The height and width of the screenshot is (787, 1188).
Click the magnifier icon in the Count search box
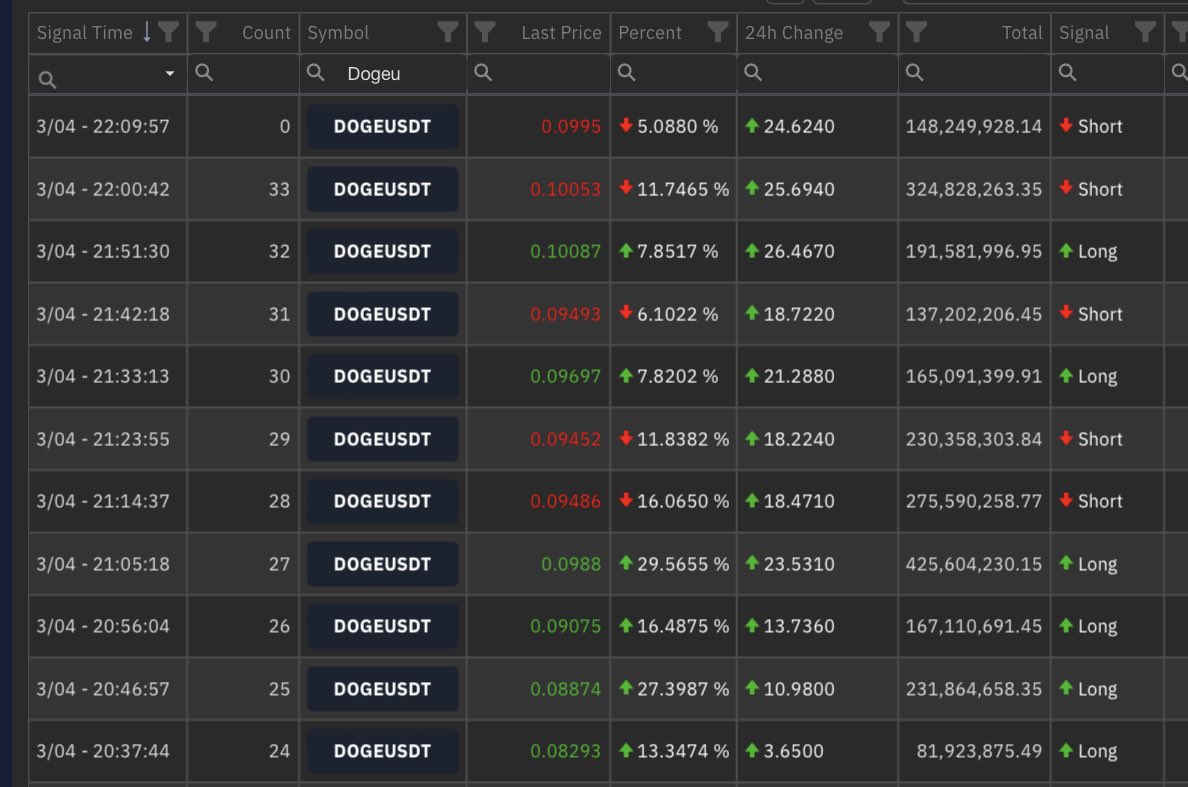point(202,73)
